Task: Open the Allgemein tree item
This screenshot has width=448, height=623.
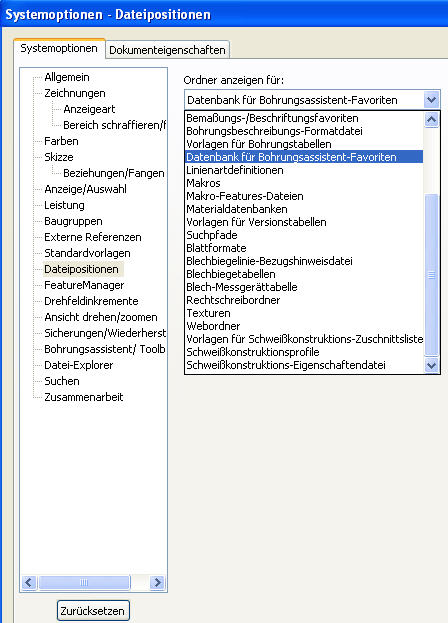Action: (x=67, y=77)
